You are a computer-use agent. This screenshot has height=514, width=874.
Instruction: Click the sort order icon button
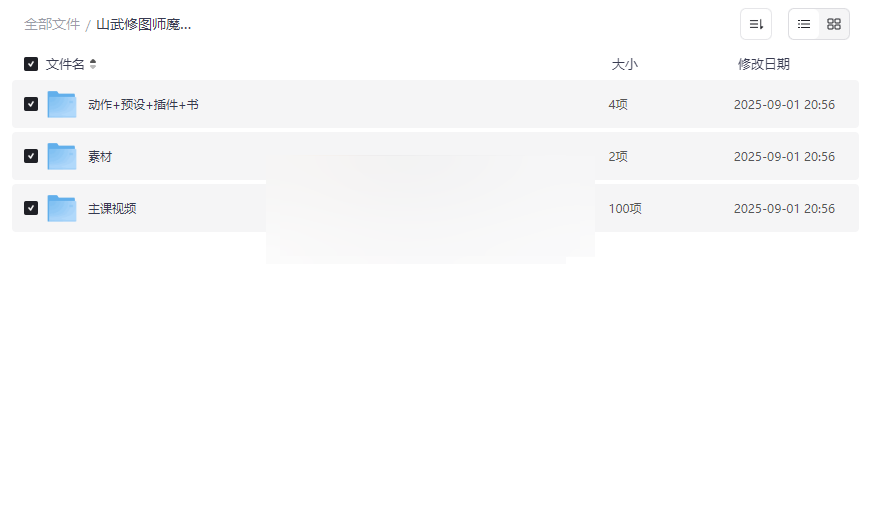click(756, 24)
